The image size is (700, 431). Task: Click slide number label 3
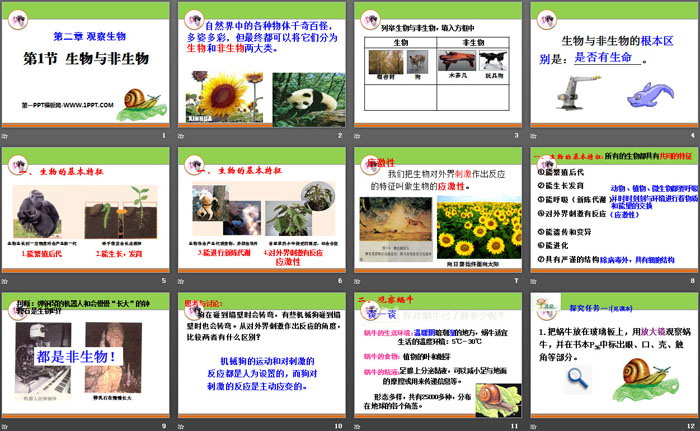tap(517, 135)
